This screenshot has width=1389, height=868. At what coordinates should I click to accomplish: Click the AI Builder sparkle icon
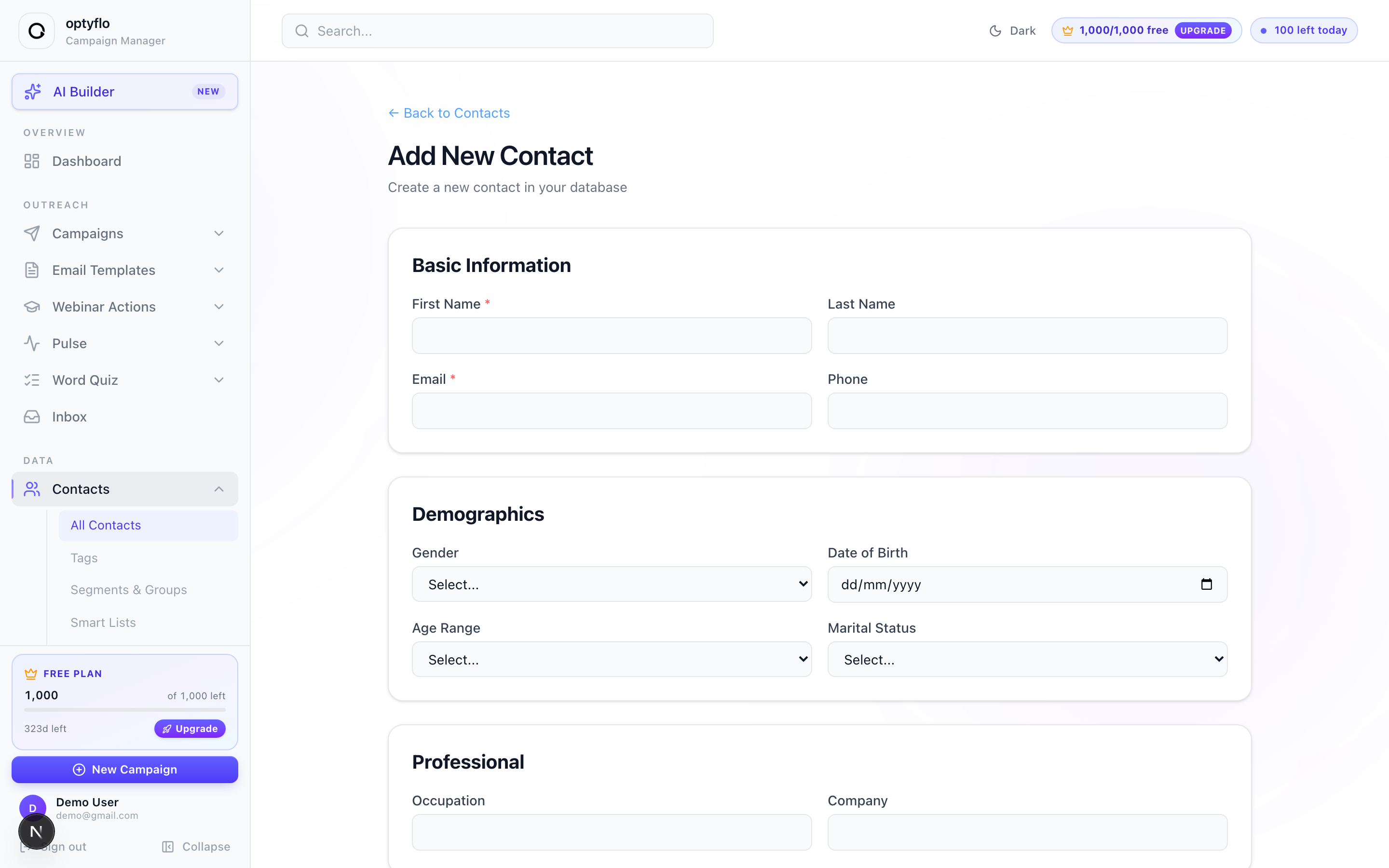point(33,92)
